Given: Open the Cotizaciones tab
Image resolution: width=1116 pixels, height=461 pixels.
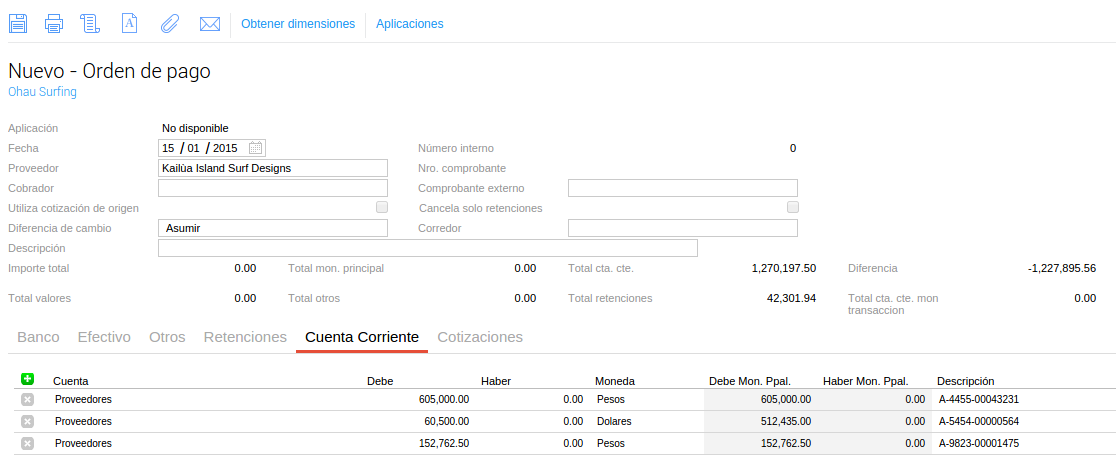Looking at the screenshot, I should tap(480, 337).
